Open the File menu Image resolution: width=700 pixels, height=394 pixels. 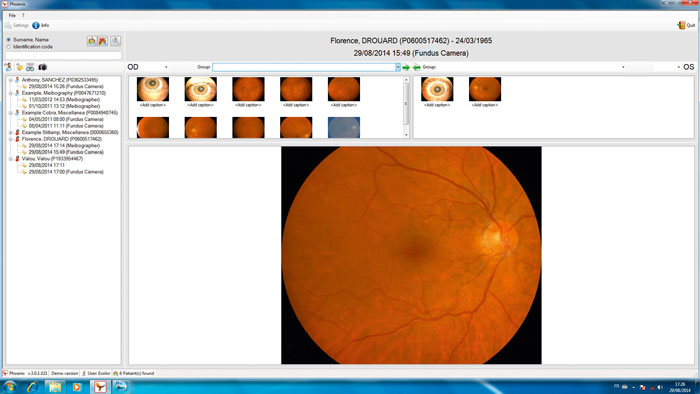pos(12,15)
